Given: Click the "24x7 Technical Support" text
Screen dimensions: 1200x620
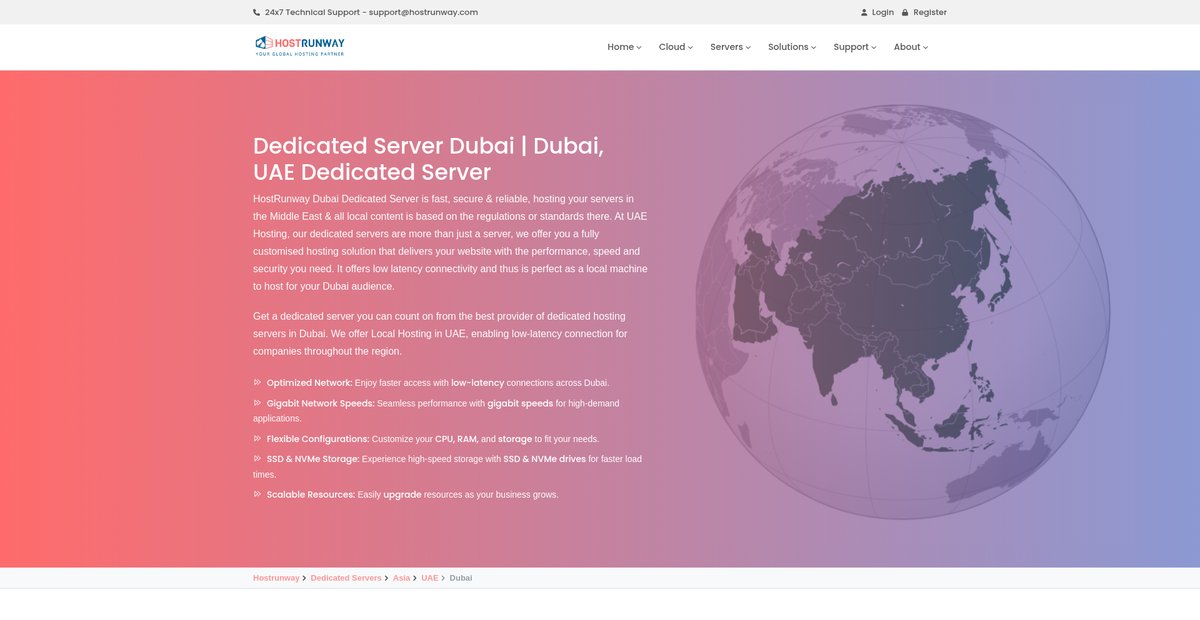Looking at the screenshot, I should [x=312, y=13].
